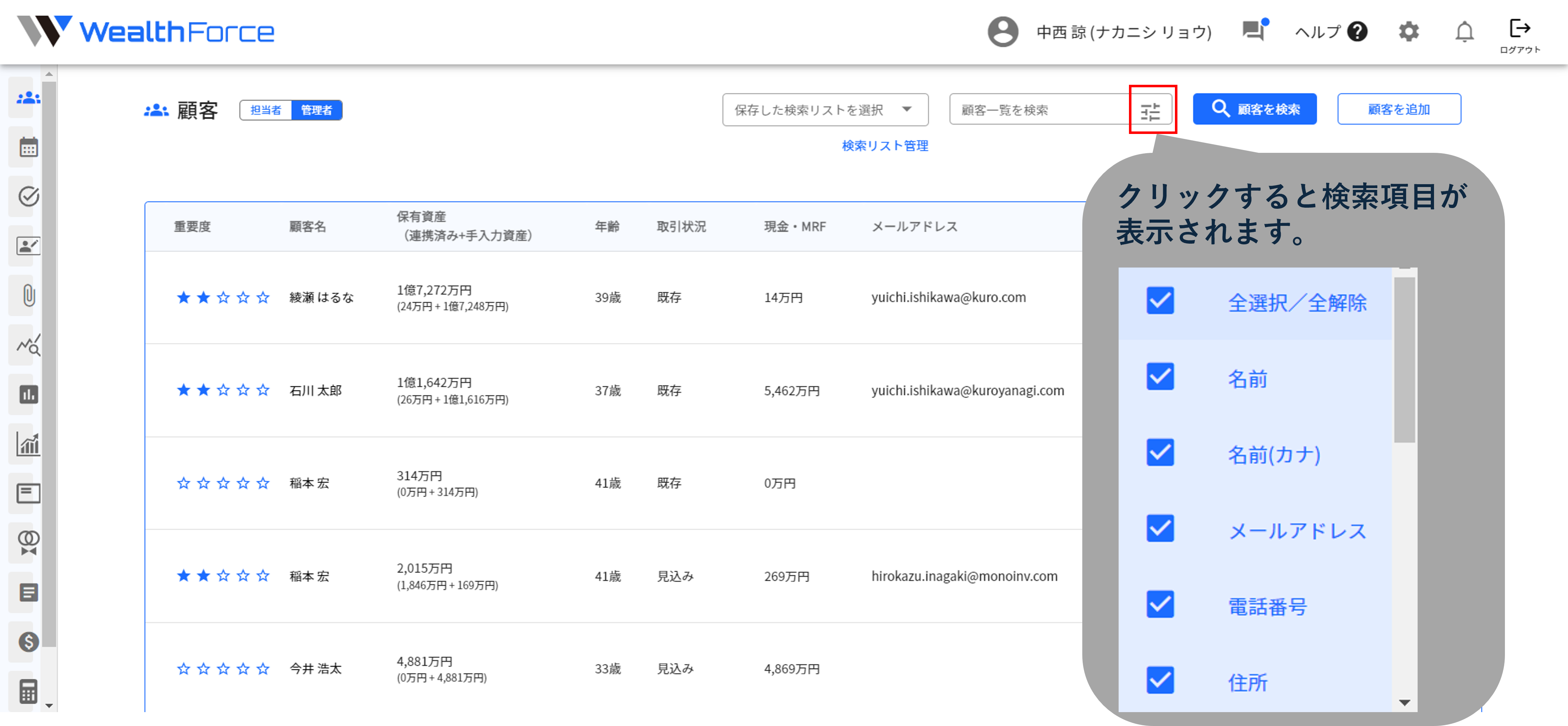1568x726 pixels.
Task: Switch to the 管理者 tab
Action: point(316,110)
